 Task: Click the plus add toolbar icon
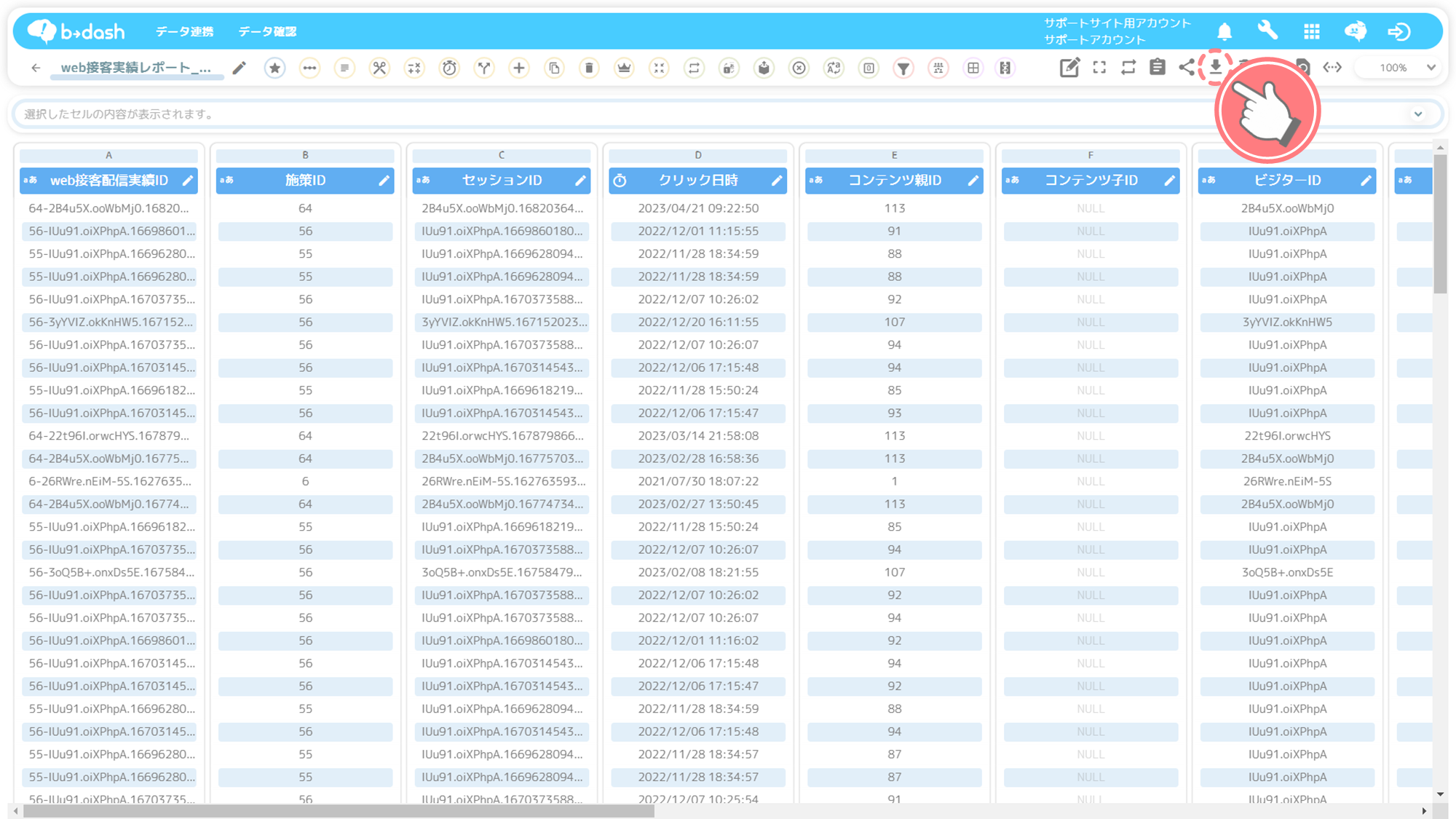519,68
